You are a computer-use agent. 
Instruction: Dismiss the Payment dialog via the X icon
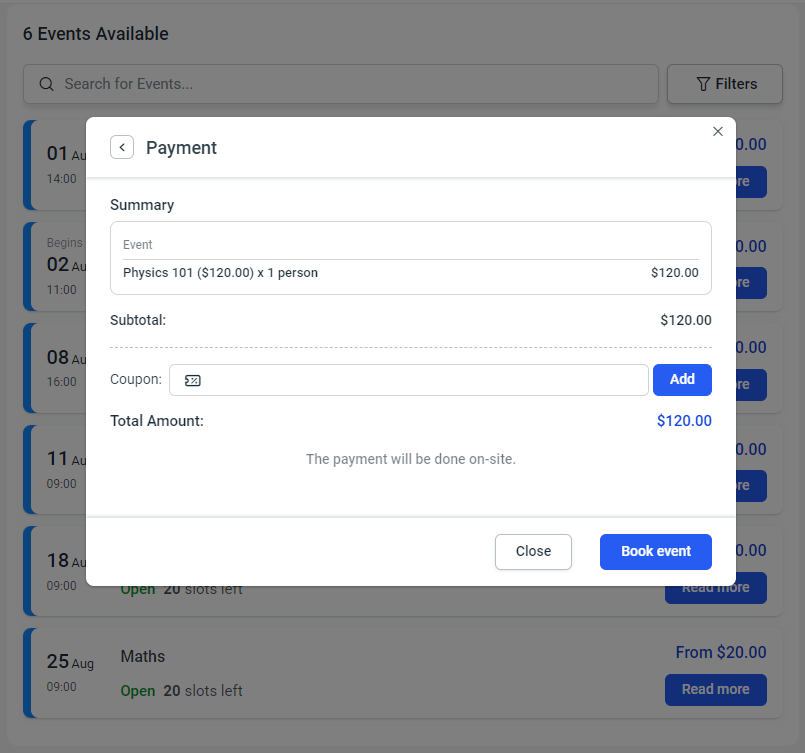tap(717, 131)
